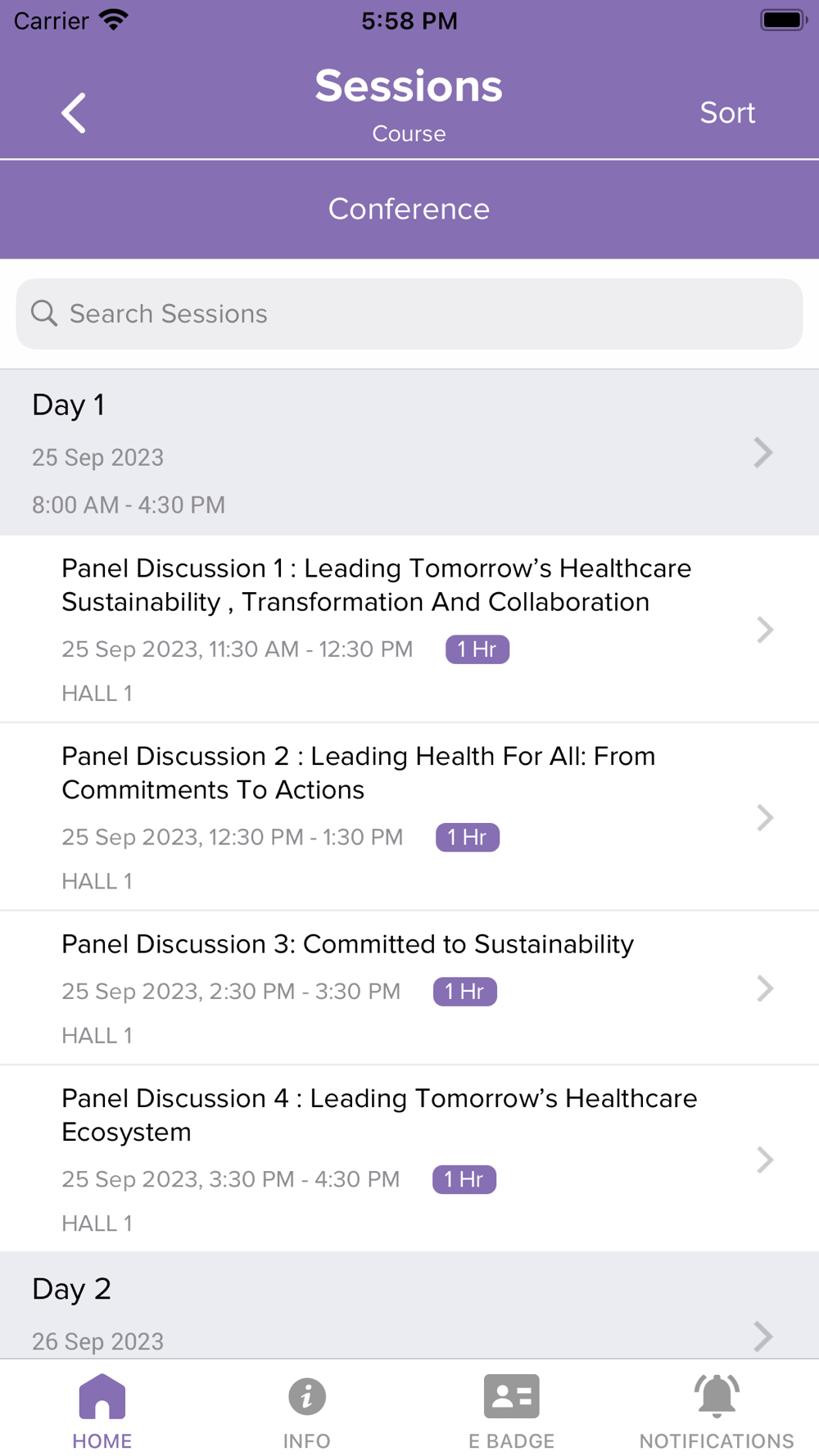
Task: Click the Search Sessions field
Action: 409,314
